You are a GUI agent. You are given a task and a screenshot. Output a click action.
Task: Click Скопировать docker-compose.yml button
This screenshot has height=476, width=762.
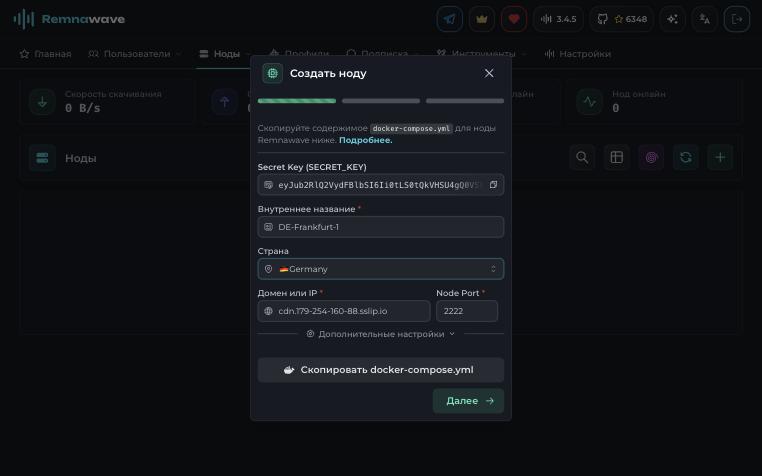(x=381, y=370)
